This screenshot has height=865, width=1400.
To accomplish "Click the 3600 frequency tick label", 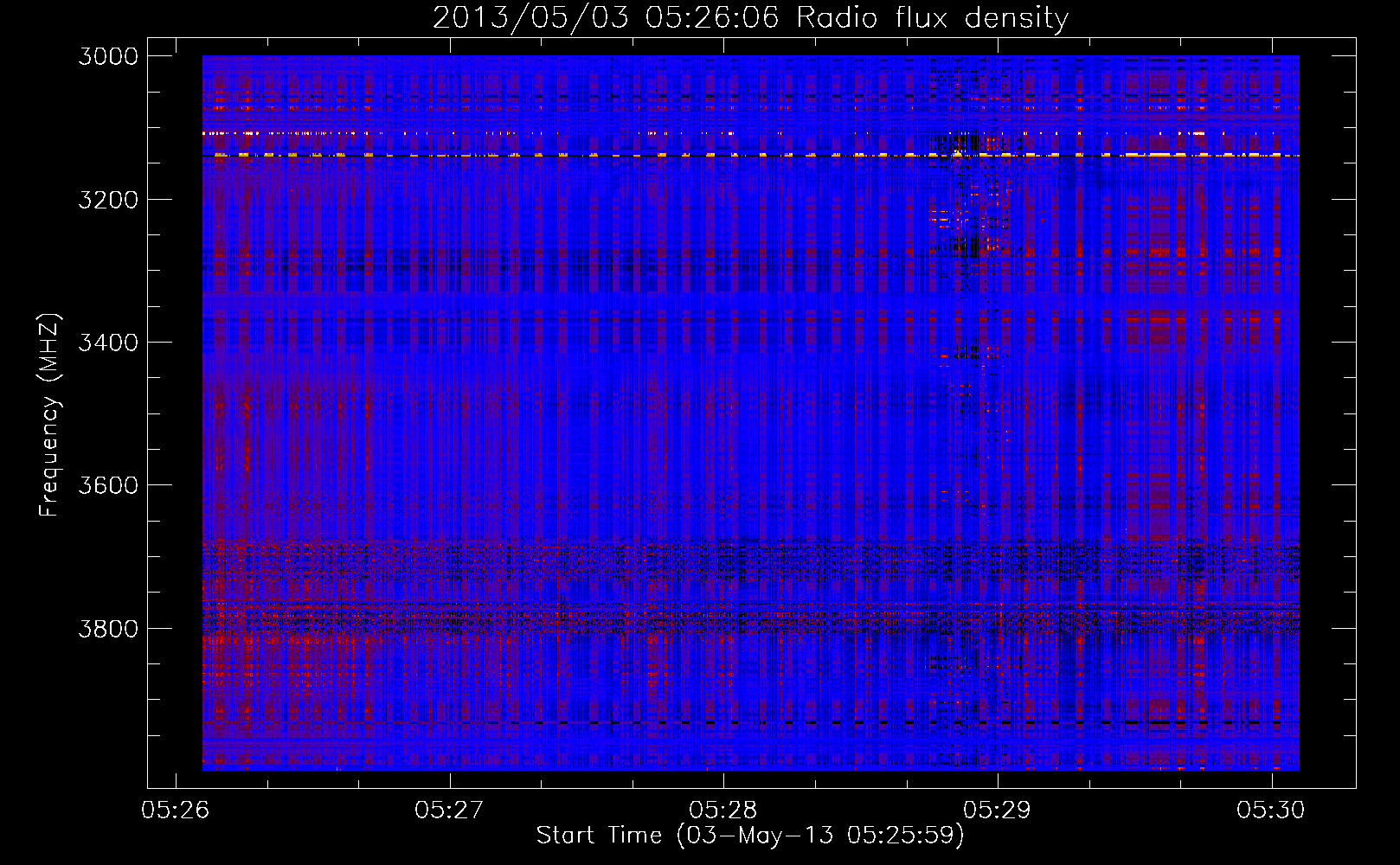I will pyautogui.click(x=108, y=485).
